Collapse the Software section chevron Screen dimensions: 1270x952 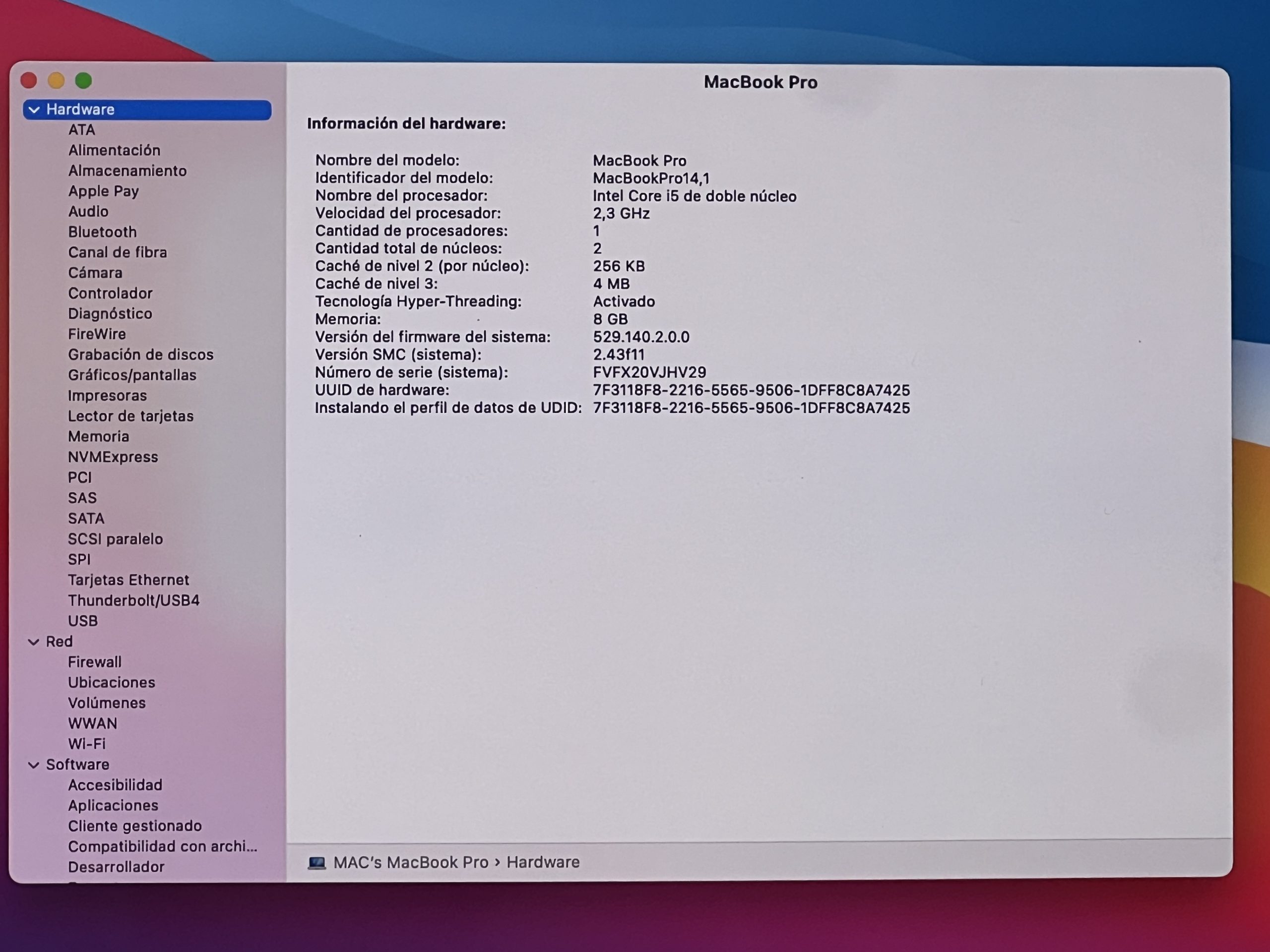(34, 765)
